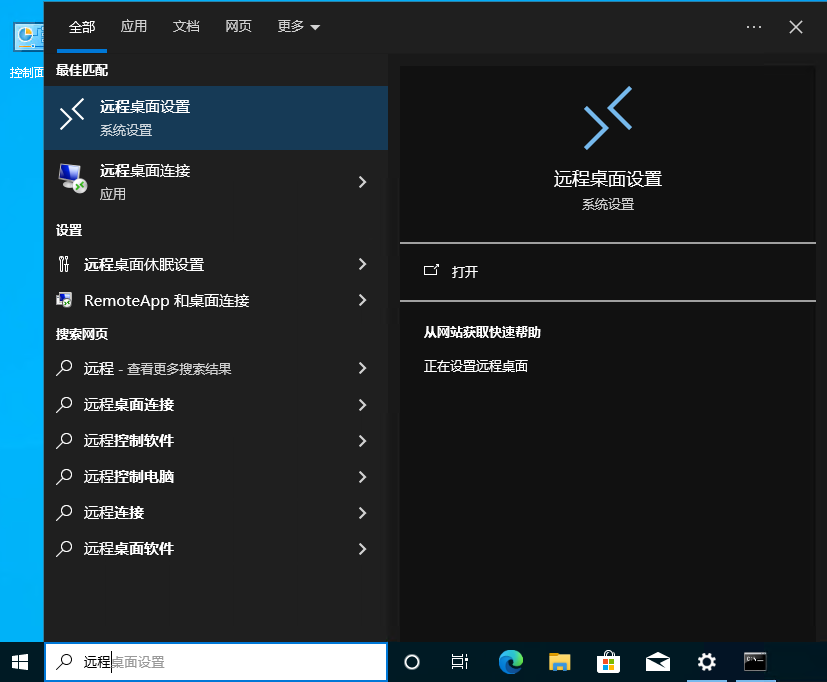Expand arrow next to 远程桌面连接 app
Image resolution: width=827 pixels, height=682 pixels.
pos(362,182)
